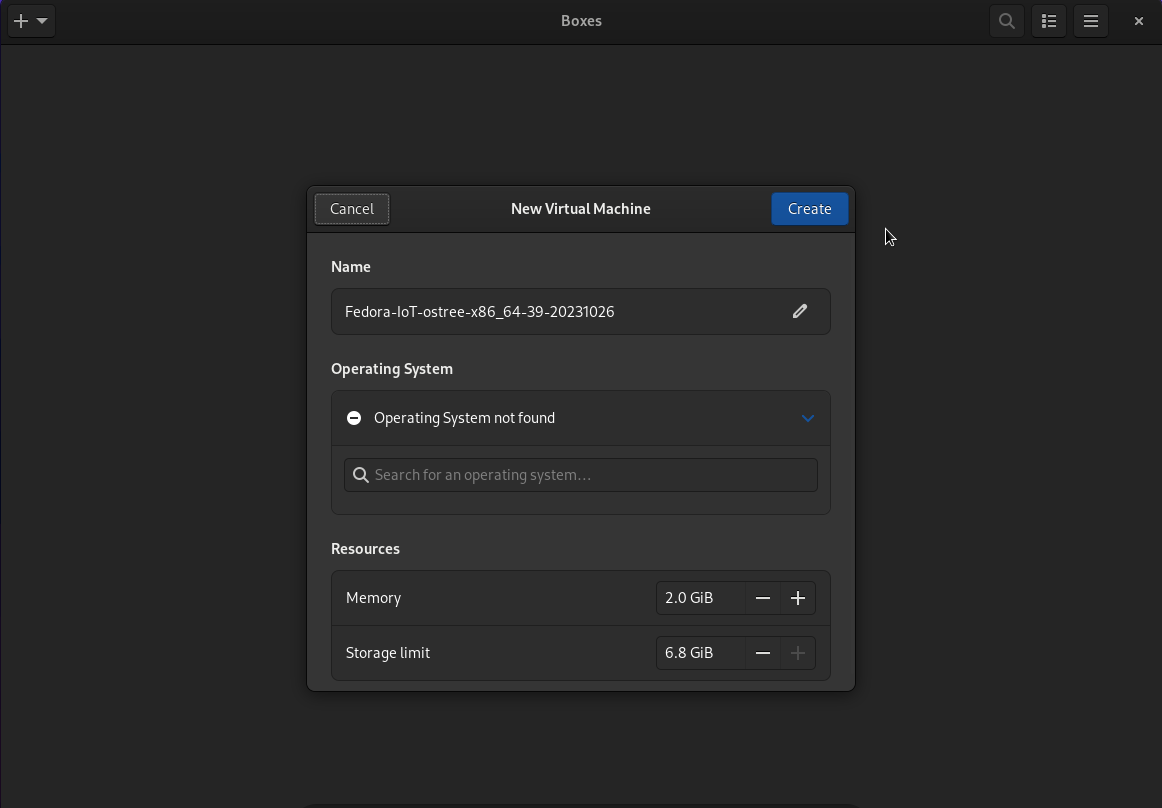This screenshot has width=1162, height=808.
Task: Click the pencil edit name icon
Action: pos(800,311)
